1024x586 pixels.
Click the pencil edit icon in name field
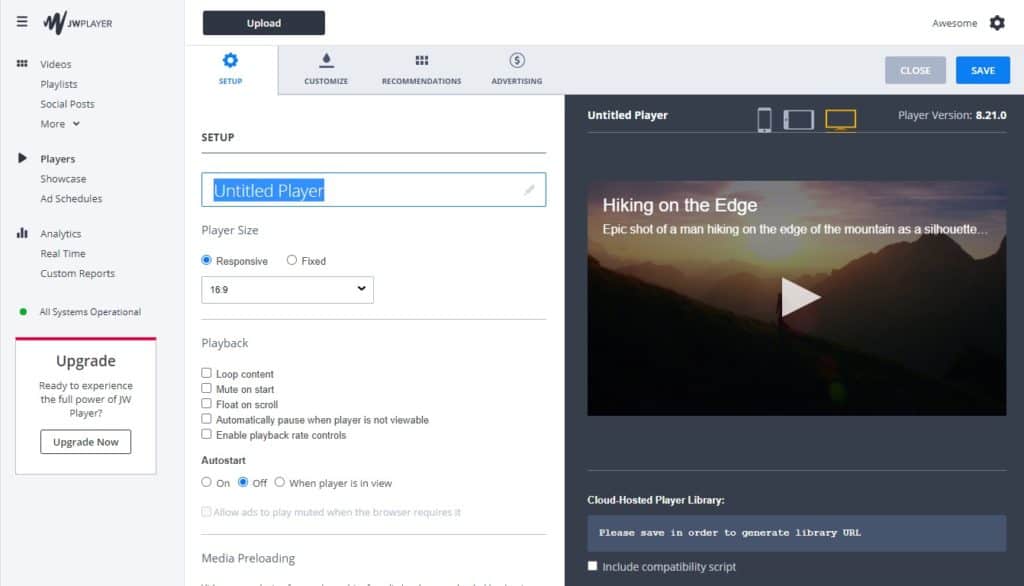[529, 190]
